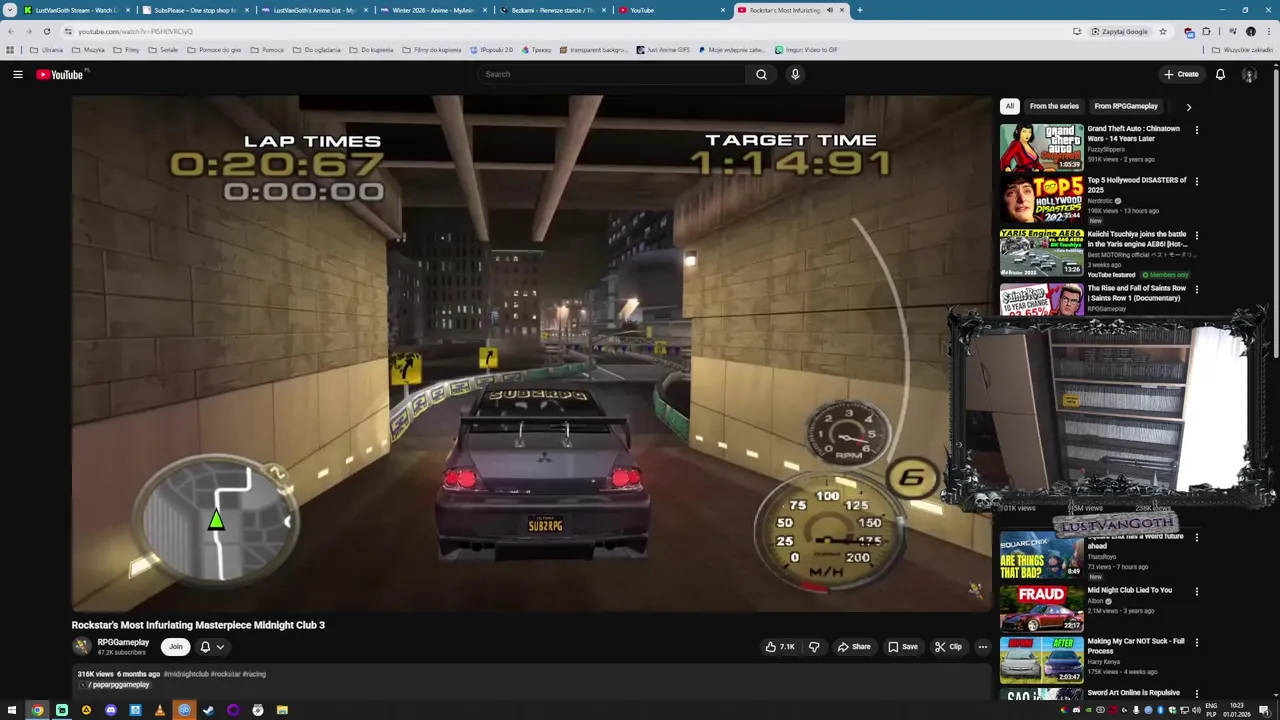Image resolution: width=1280 pixels, height=720 pixels.
Task: Open options for Grand Theft Auto Chinatown Wars video
Action: coord(1196,130)
